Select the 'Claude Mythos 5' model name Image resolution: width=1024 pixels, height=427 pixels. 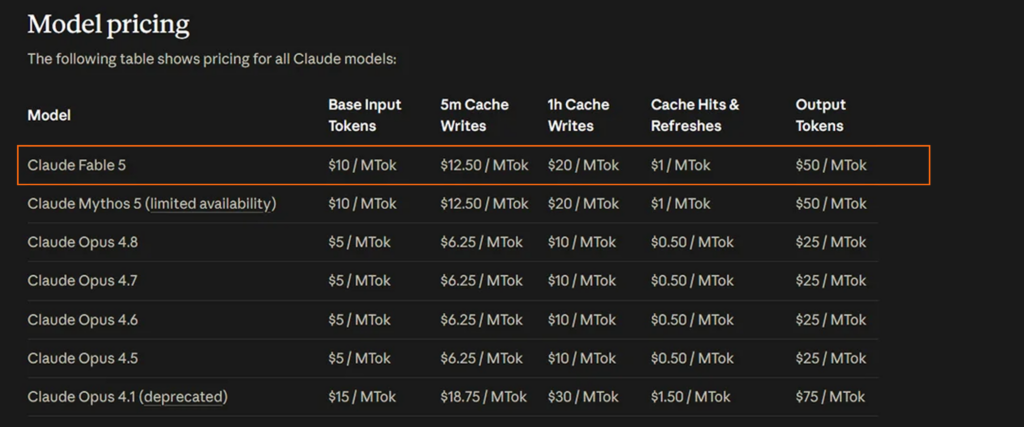coord(84,204)
